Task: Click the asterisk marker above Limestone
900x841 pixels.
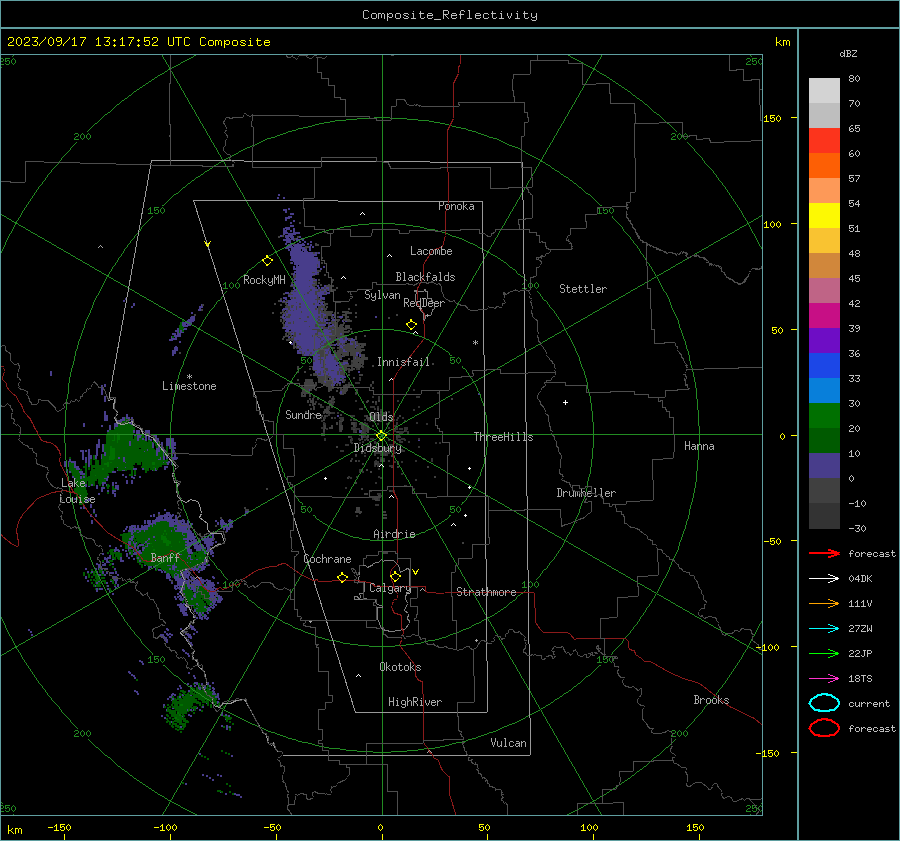Action: [189, 377]
